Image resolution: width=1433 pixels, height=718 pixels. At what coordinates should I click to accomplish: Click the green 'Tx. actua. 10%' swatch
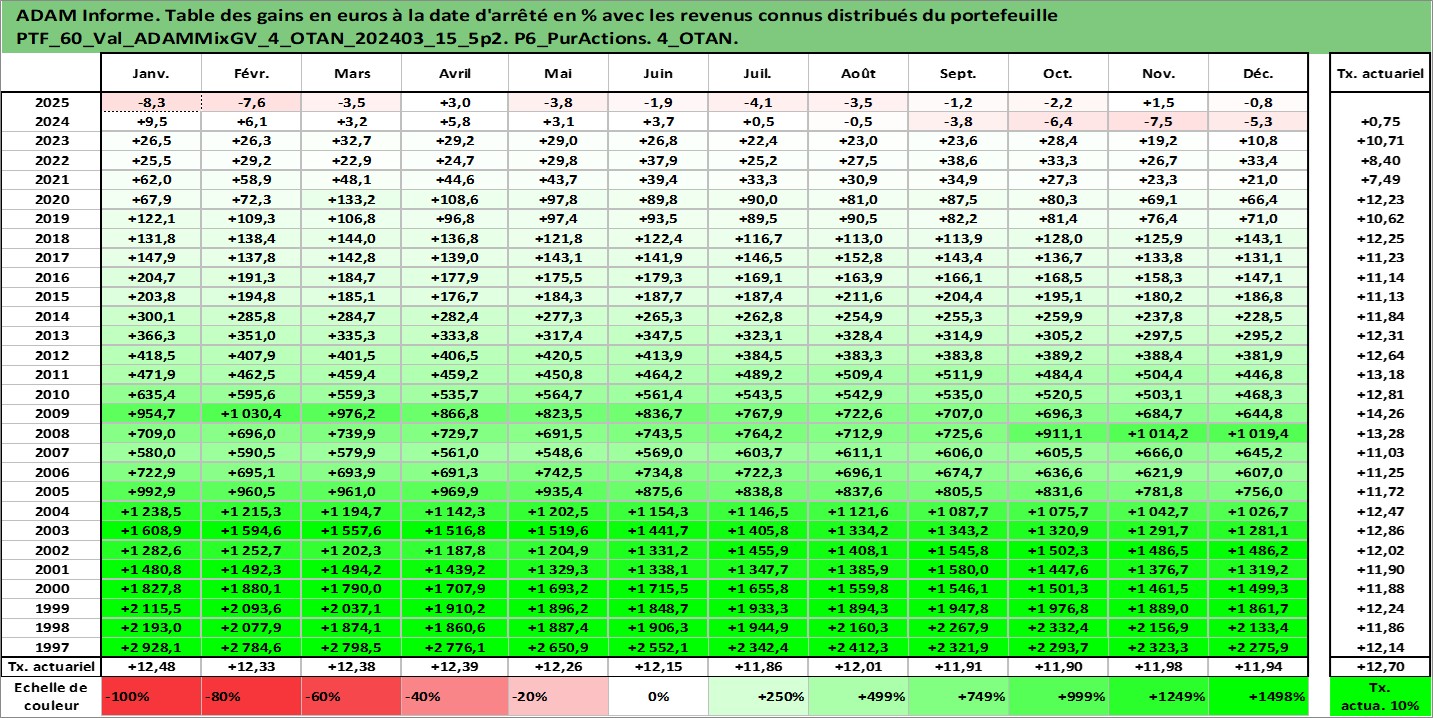point(1379,696)
